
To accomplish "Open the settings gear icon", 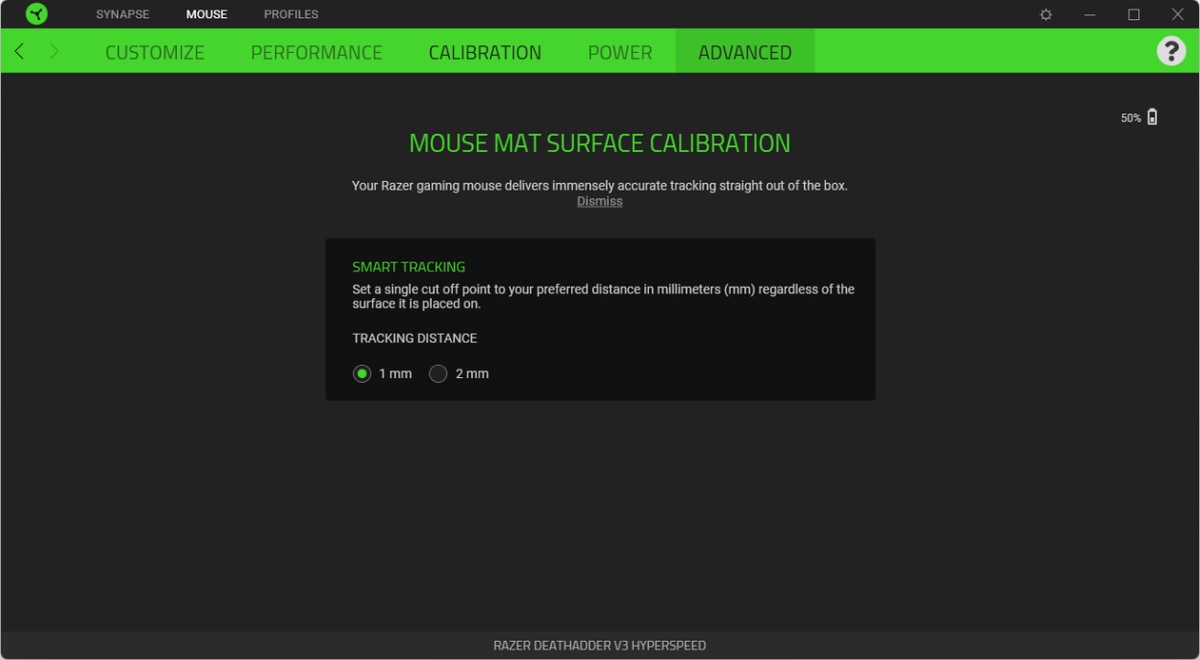I will point(1046,14).
